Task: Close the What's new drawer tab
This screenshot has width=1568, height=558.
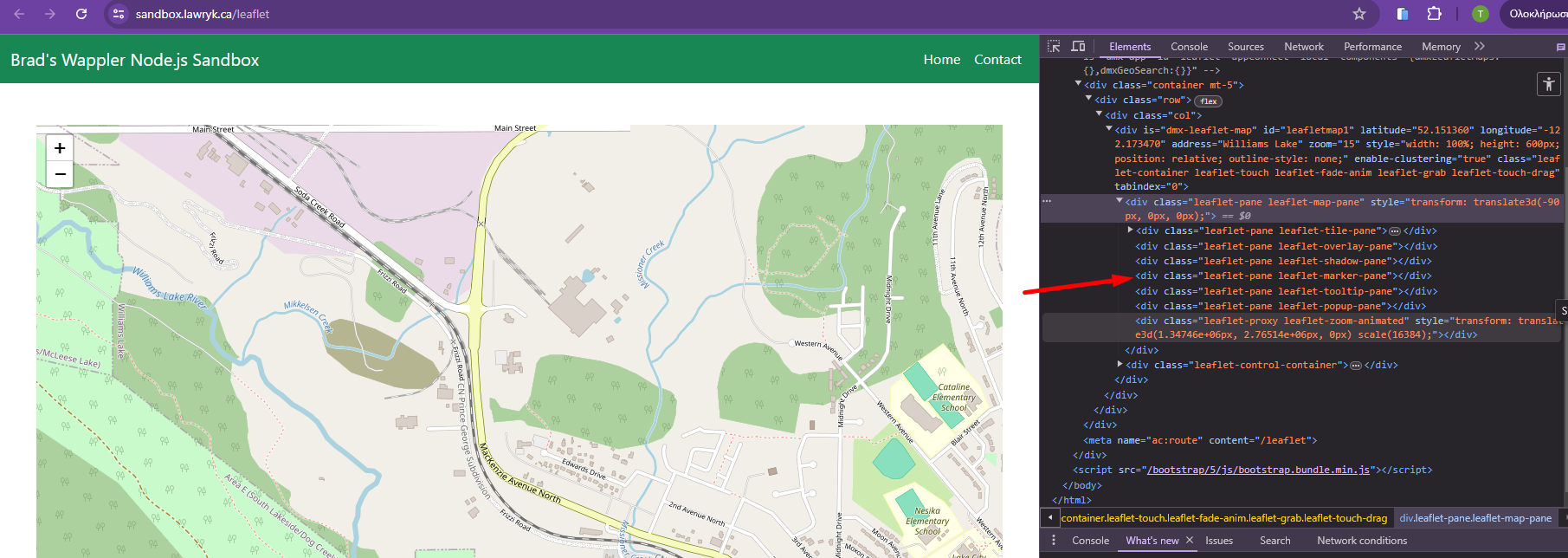Action: click(x=1190, y=540)
